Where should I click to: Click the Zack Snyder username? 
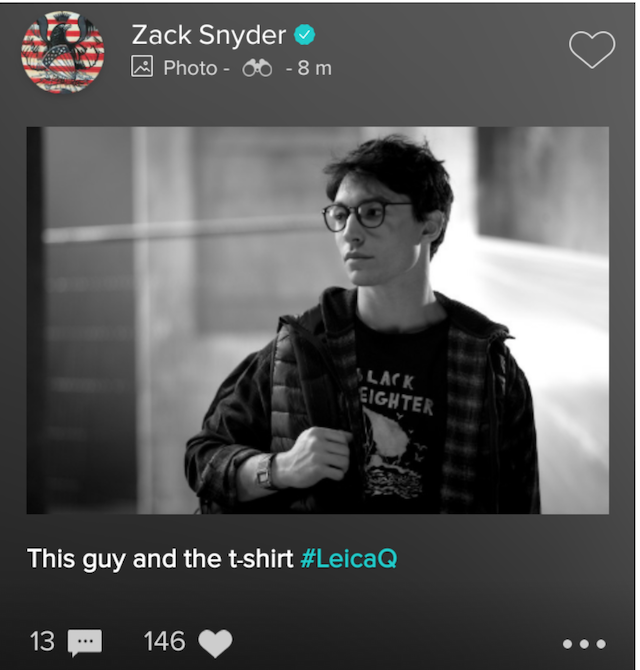tap(208, 35)
